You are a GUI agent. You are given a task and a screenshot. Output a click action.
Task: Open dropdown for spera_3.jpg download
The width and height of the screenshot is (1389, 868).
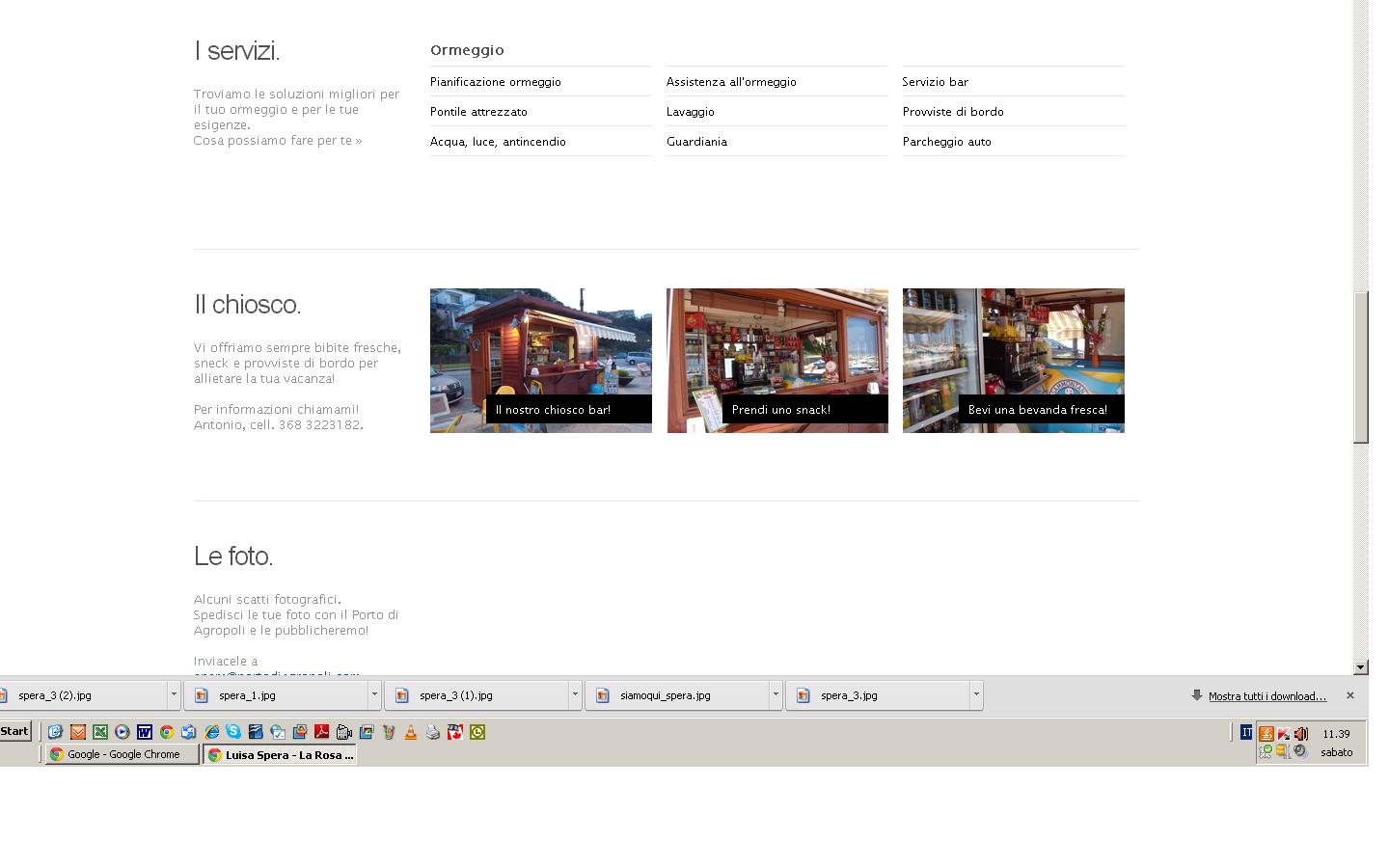coord(976,694)
